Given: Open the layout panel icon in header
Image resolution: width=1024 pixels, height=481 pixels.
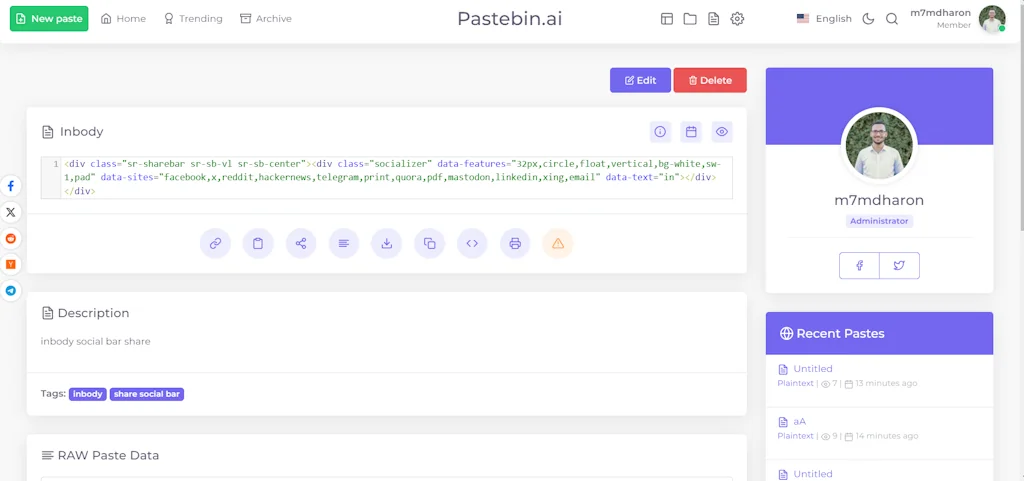Looking at the screenshot, I should [x=667, y=19].
